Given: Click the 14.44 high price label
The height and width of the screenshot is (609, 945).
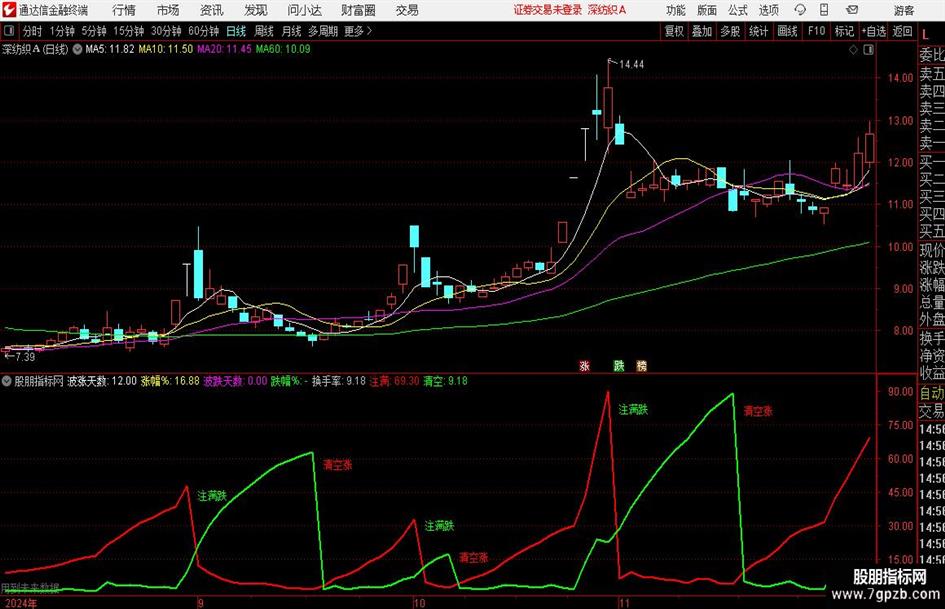Looking at the screenshot, I should coord(631,65).
